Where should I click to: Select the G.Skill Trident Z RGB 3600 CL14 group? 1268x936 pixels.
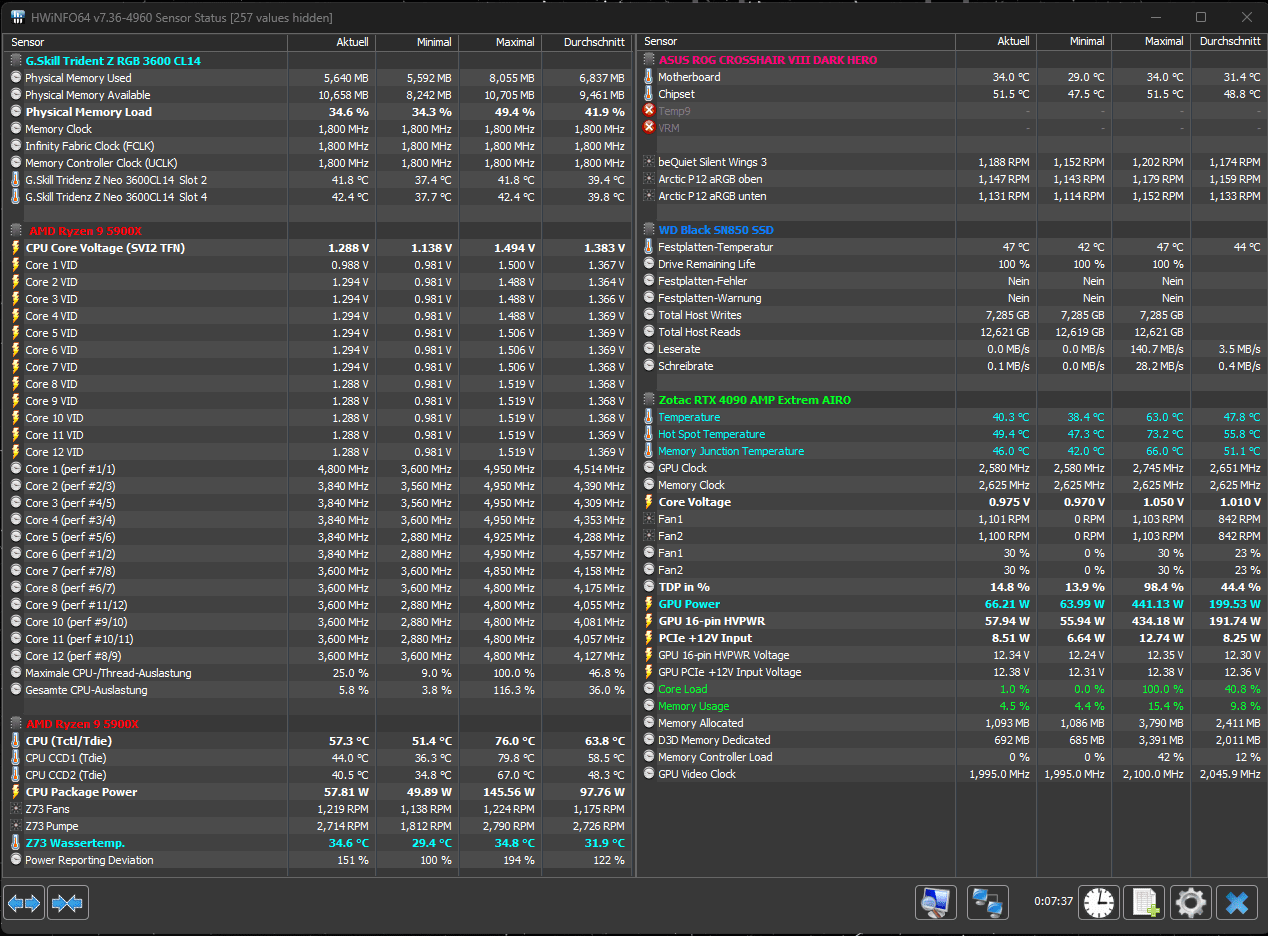(319, 61)
